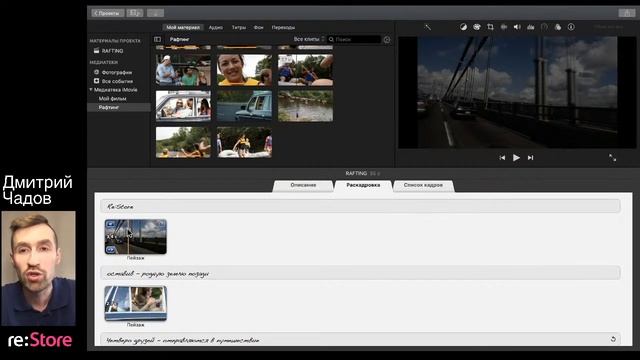Switch to the Раскадровка tab
The width and height of the screenshot is (640, 360).
[363, 185]
